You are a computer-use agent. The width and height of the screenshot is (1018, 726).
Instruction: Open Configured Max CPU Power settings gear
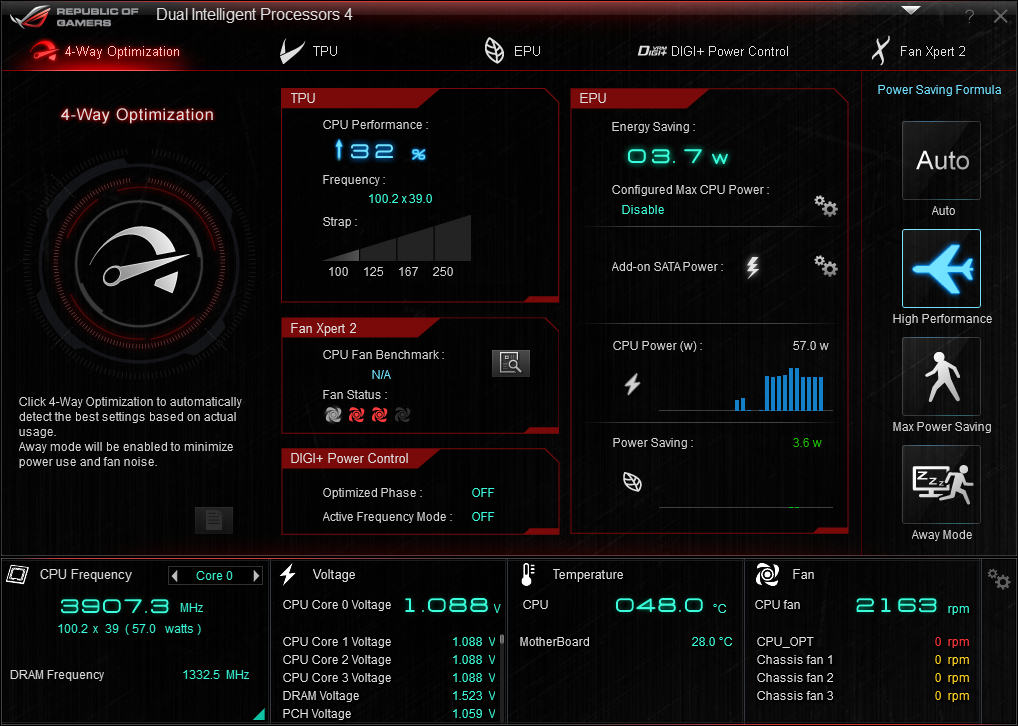[x=826, y=206]
